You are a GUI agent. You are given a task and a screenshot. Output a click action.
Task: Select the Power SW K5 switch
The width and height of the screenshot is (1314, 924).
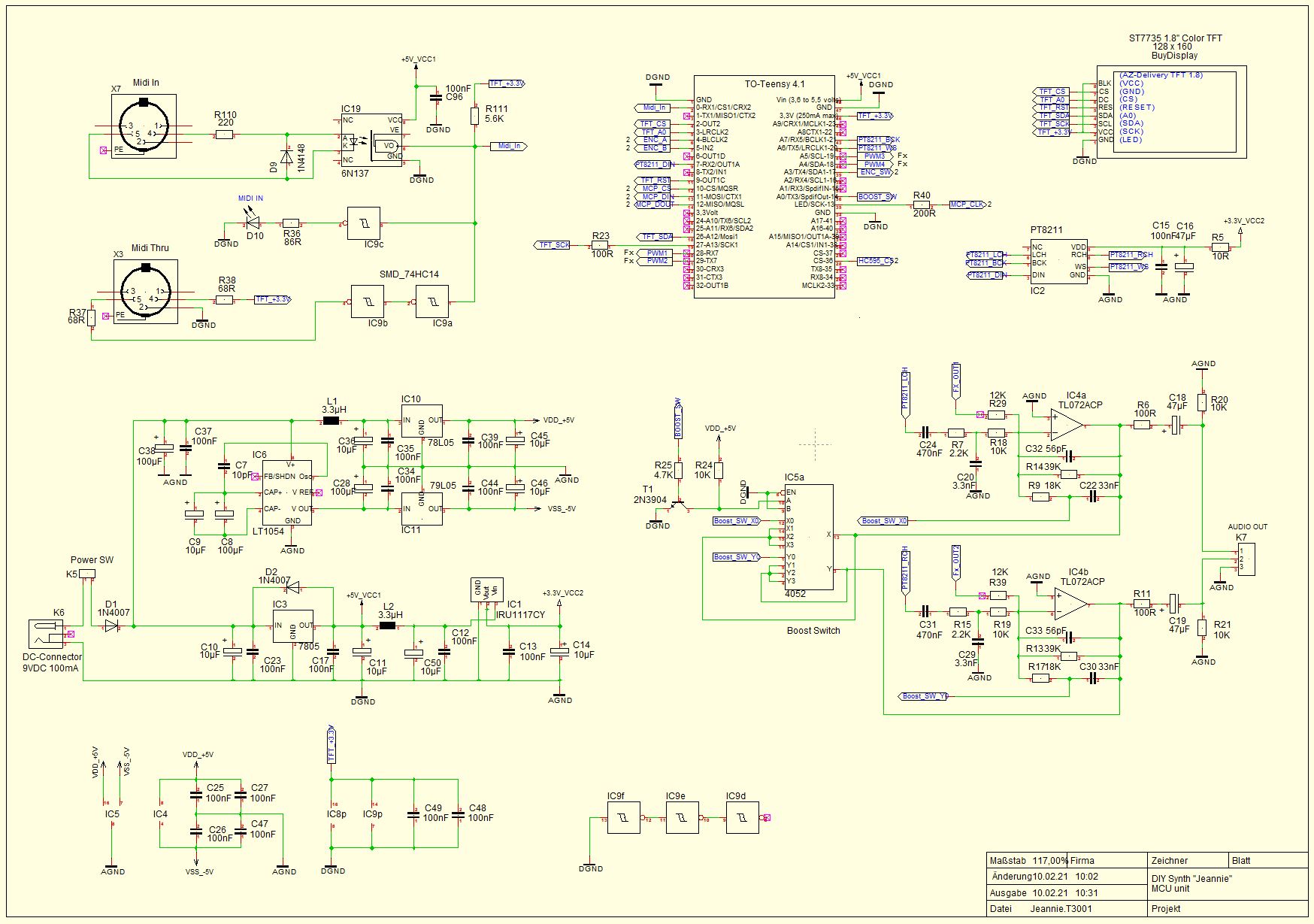point(87,574)
